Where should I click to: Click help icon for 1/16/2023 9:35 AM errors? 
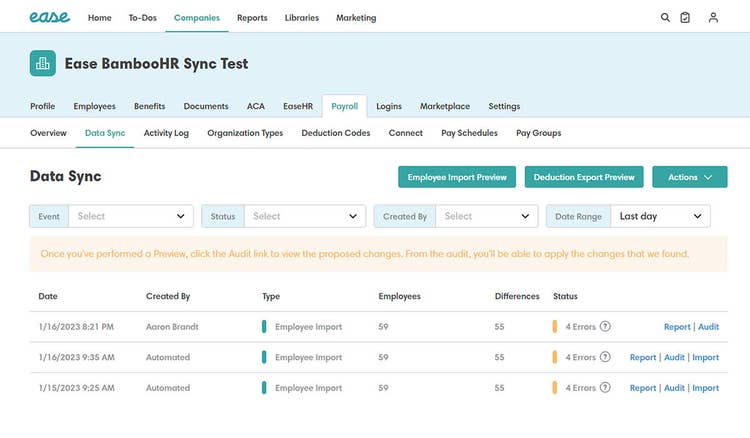click(605, 357)
